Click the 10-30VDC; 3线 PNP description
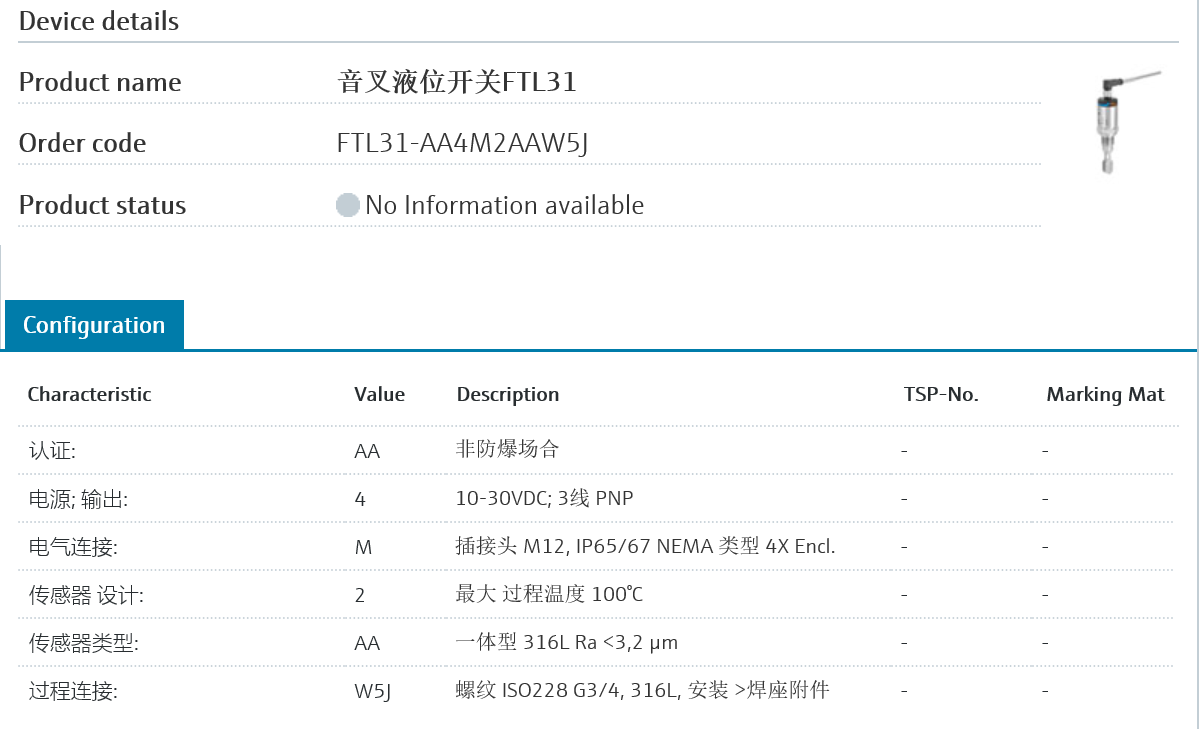 click(544, 498)
